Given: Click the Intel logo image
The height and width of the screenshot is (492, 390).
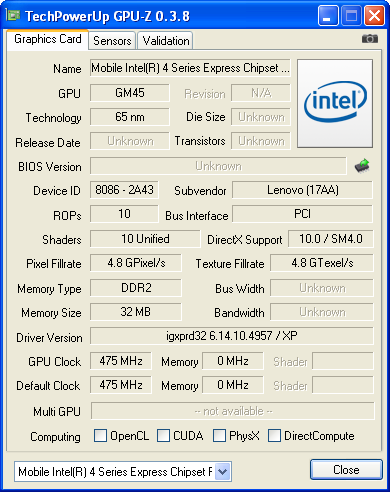Looking at the screenshot, I should pyautogui.click(x=335, y=103).
